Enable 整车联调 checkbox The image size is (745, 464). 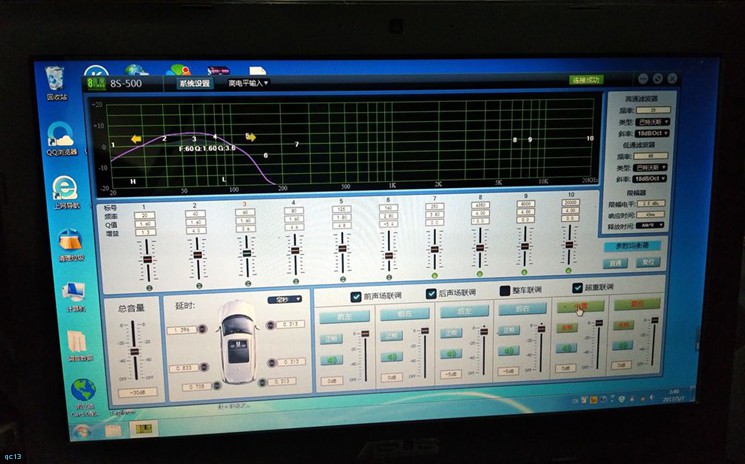505,290
